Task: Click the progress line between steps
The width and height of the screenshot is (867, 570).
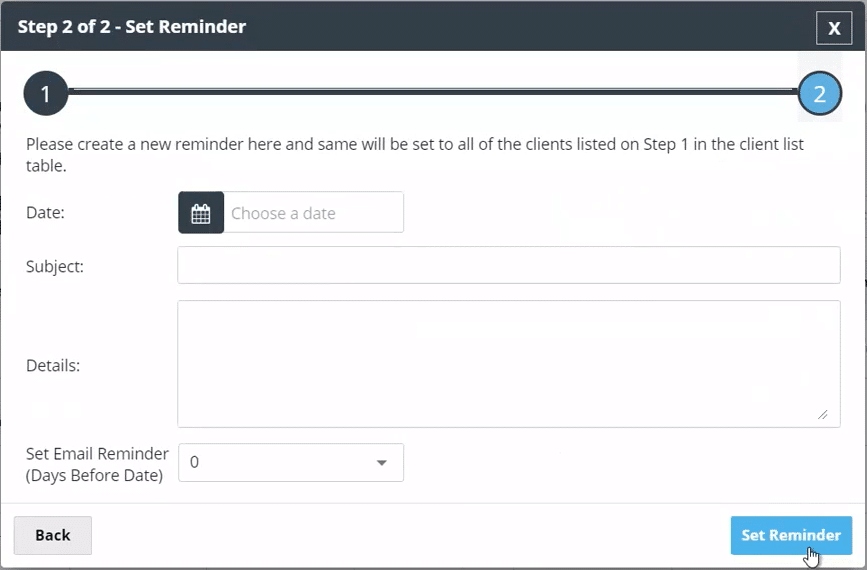Action: coord(432,91)
